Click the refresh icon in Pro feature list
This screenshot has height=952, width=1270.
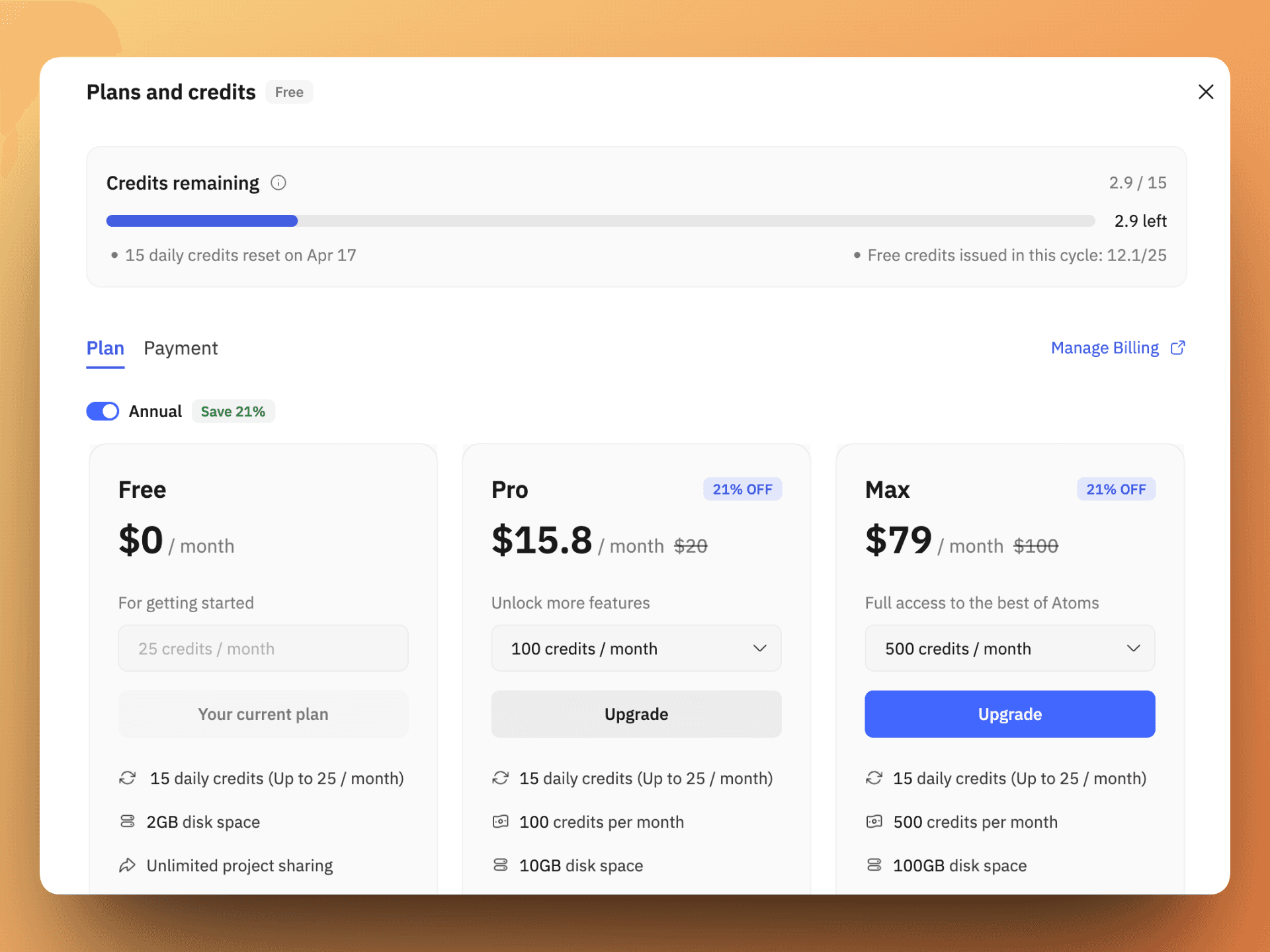pyautogui.click(x=500, y=778)
